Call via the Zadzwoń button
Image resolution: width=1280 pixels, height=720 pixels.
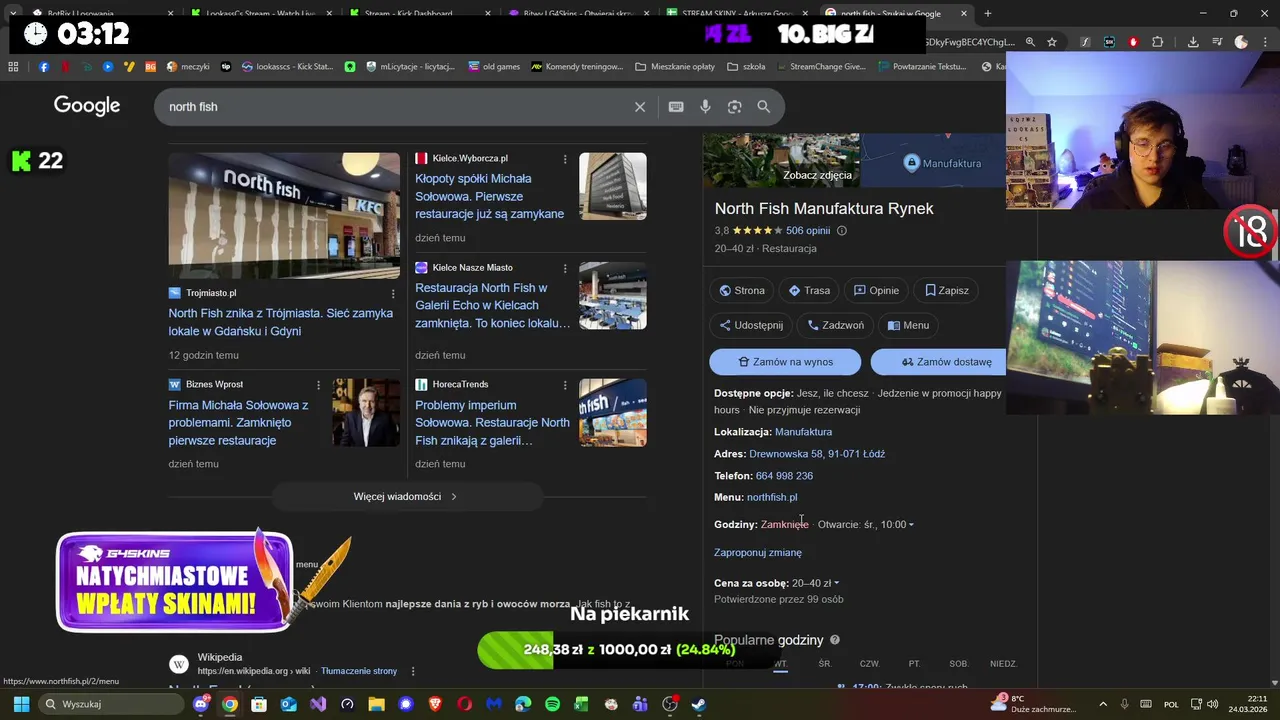[x=836, y=325]
